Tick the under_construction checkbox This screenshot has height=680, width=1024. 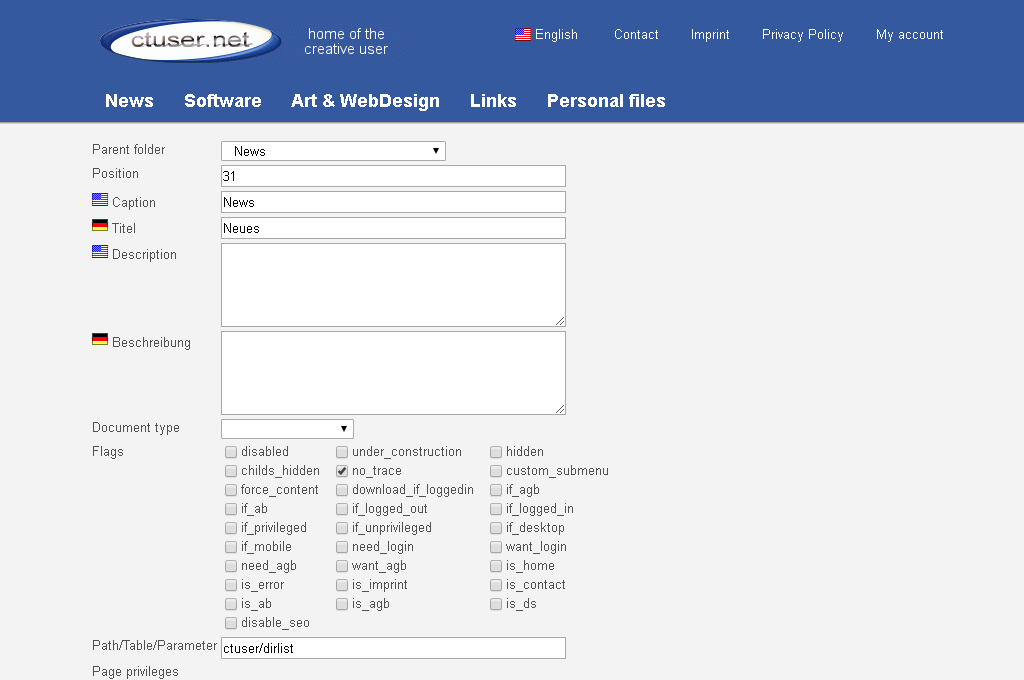point(342,452)
